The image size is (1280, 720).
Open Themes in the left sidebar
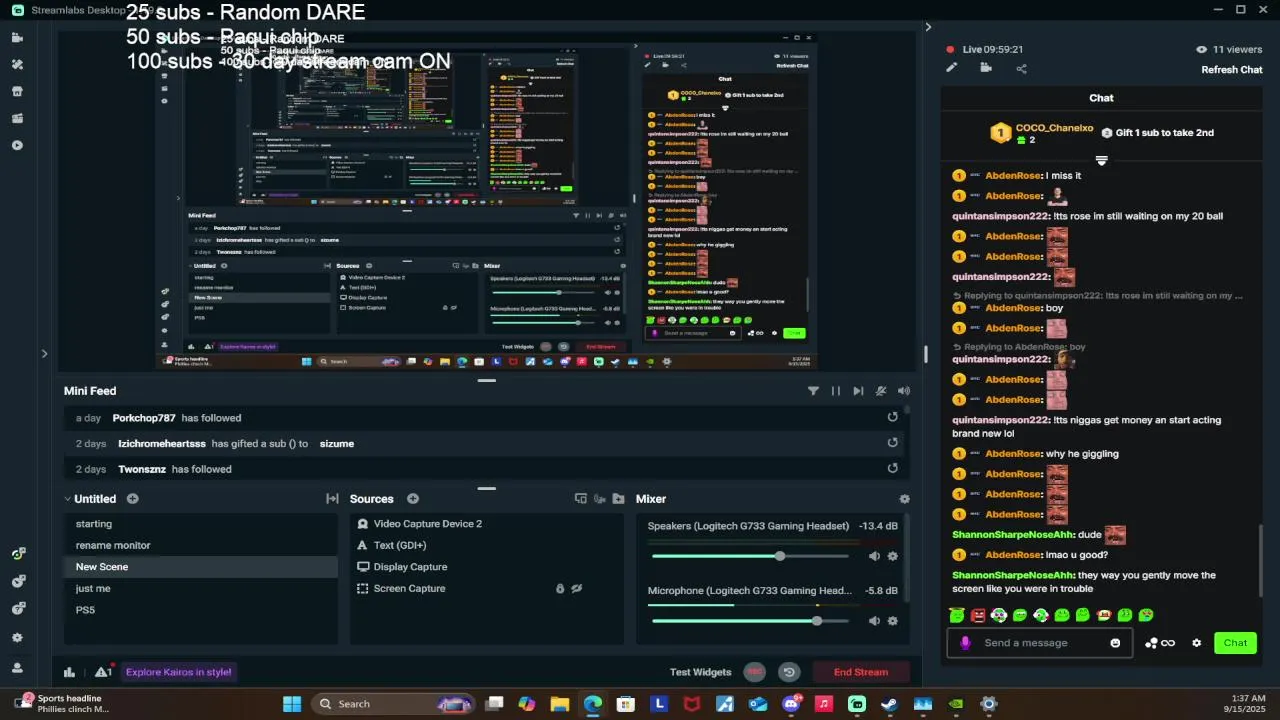coord(17,64)
